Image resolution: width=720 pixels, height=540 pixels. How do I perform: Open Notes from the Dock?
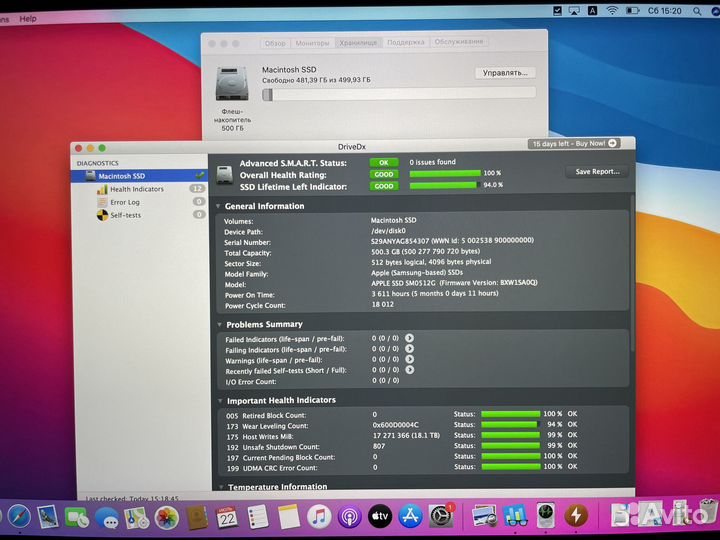(288, 517)
